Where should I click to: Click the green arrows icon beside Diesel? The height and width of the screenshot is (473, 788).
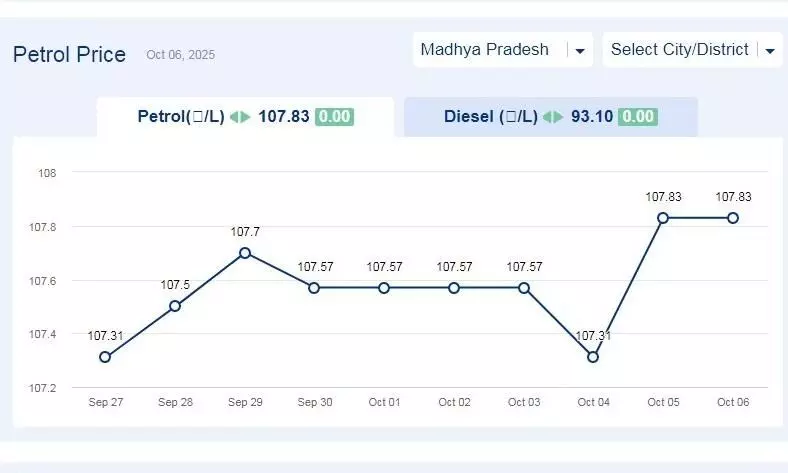553,117
